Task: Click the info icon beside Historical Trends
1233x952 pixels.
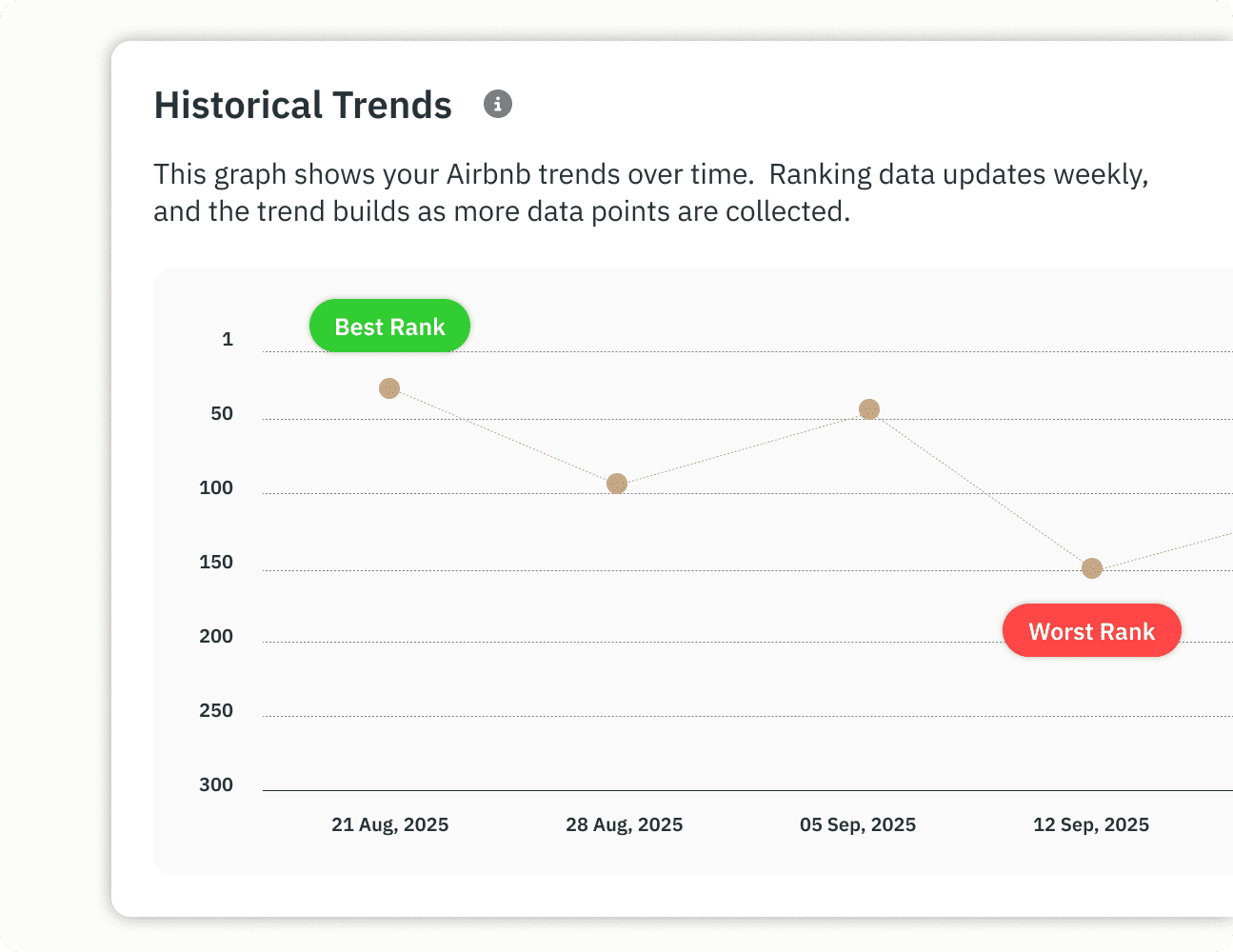Action: [x=498, y=104]
